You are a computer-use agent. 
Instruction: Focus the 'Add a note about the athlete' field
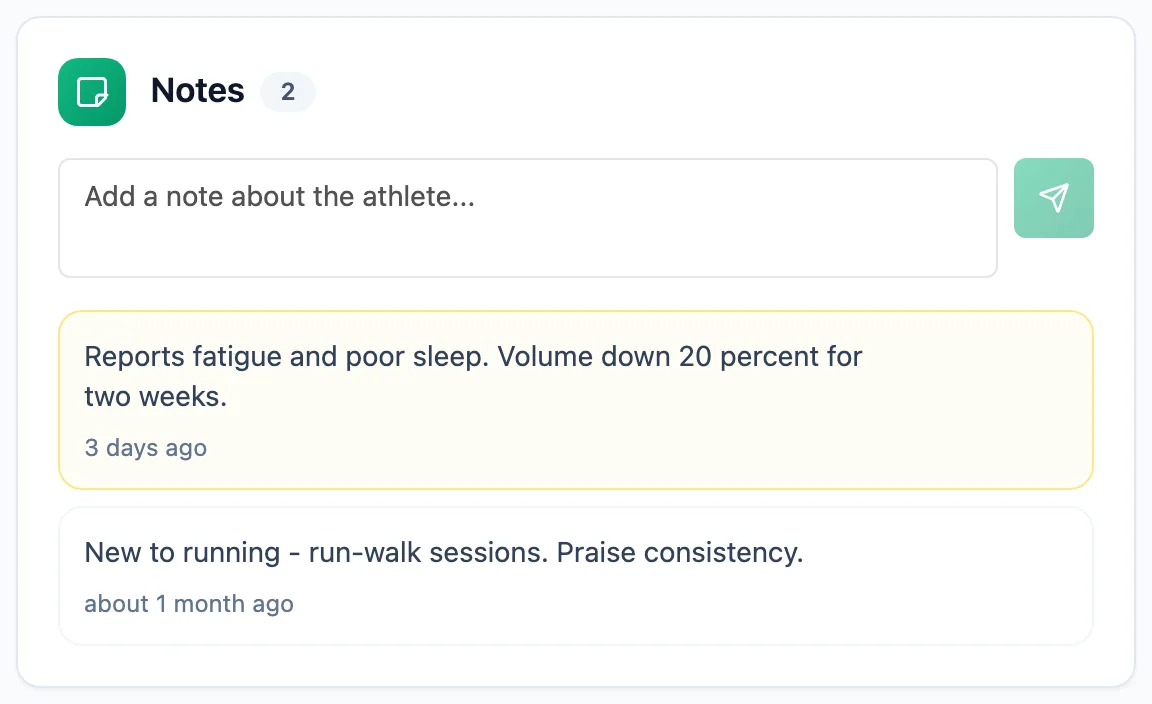click(x=528, y=218)
